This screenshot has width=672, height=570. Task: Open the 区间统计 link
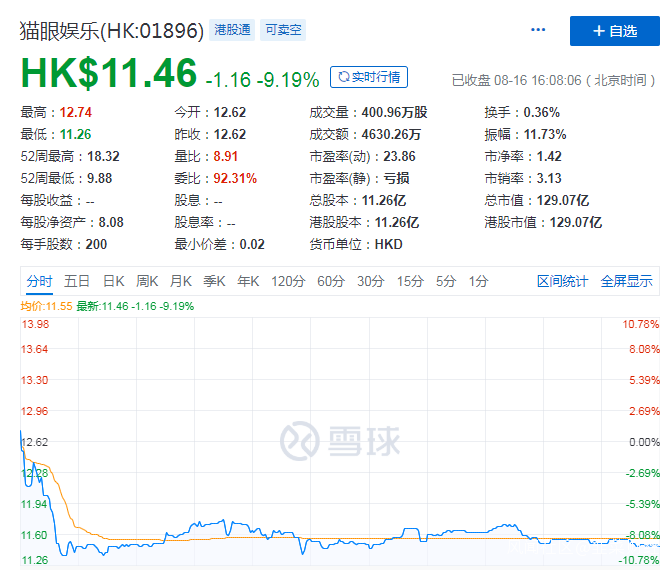(562, 282)
